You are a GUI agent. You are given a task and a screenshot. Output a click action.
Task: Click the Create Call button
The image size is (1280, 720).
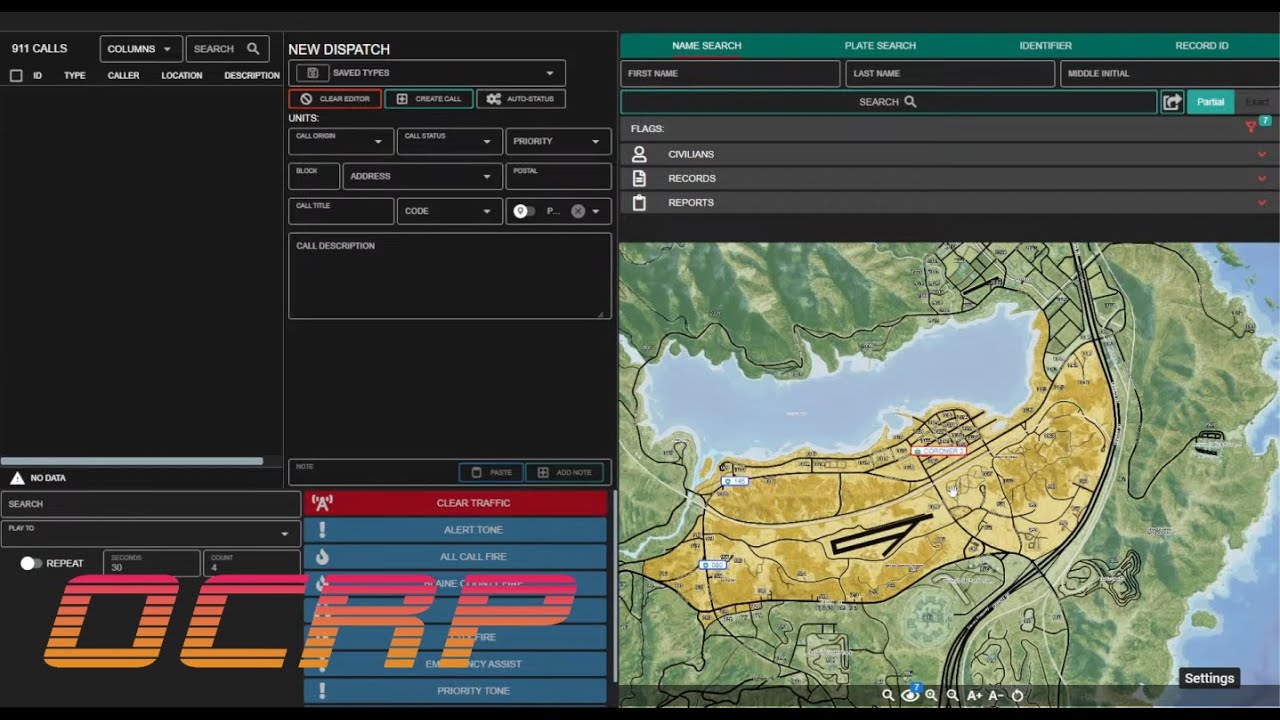[429, 99]
